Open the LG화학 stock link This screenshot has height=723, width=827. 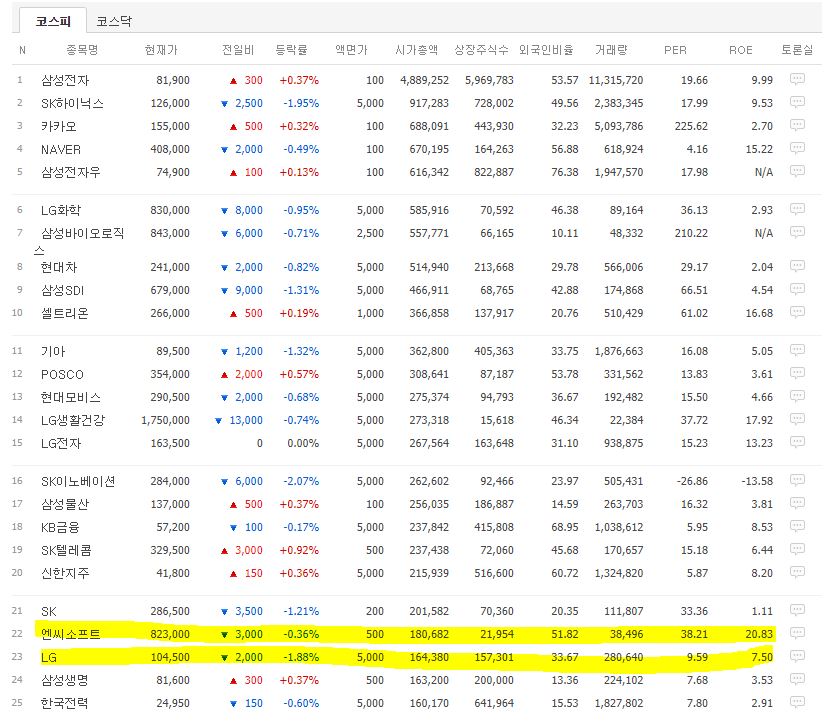(x=61, y=210)
